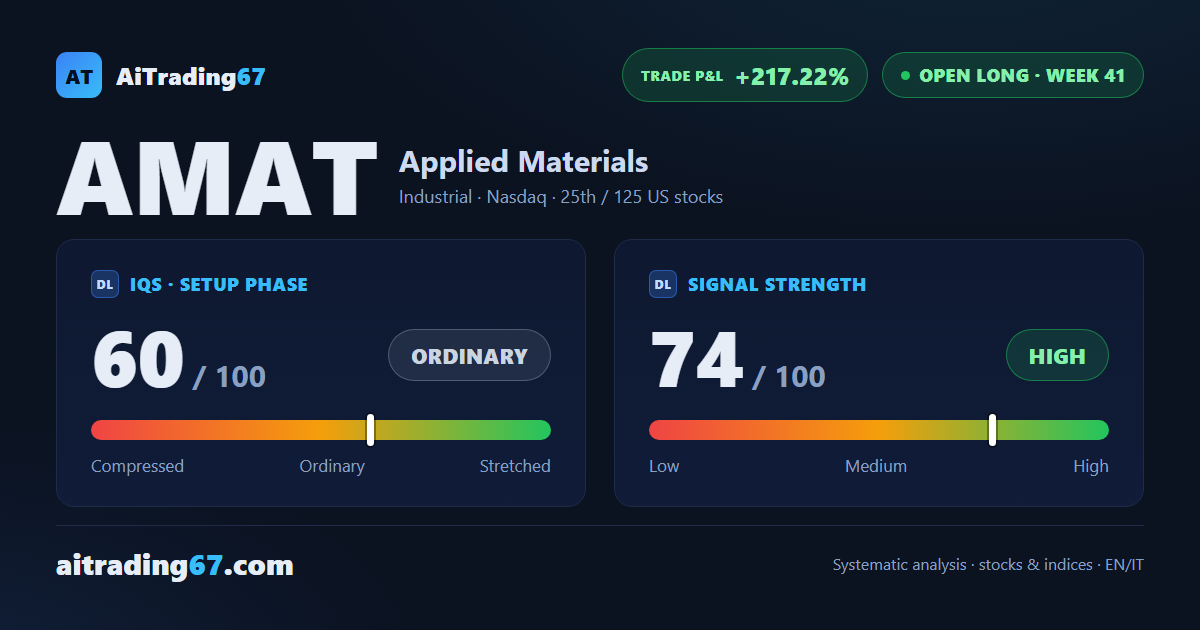Click the Systematic analysis footer tagline
This screenshot has height=630, width=1200.
pyautogui.click(x=988, y=565)
